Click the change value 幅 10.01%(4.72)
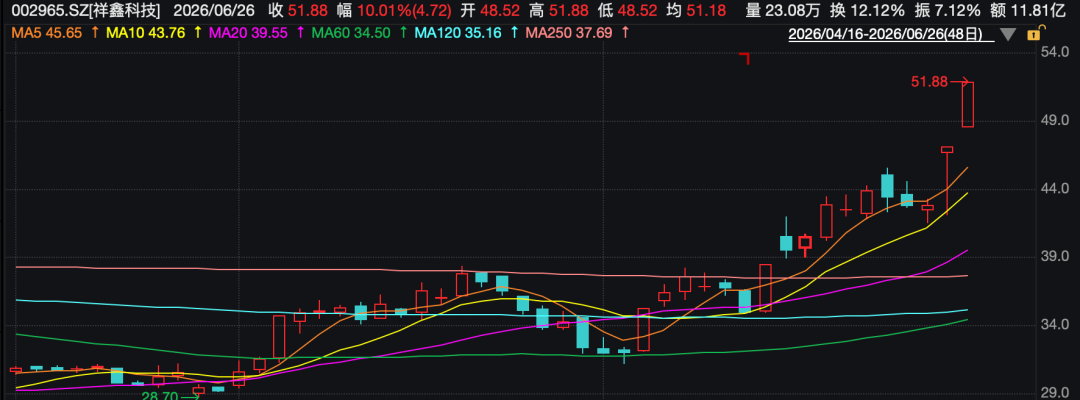Image resolution: width=1080 pixels, height=400 pixels. [394, 10]
